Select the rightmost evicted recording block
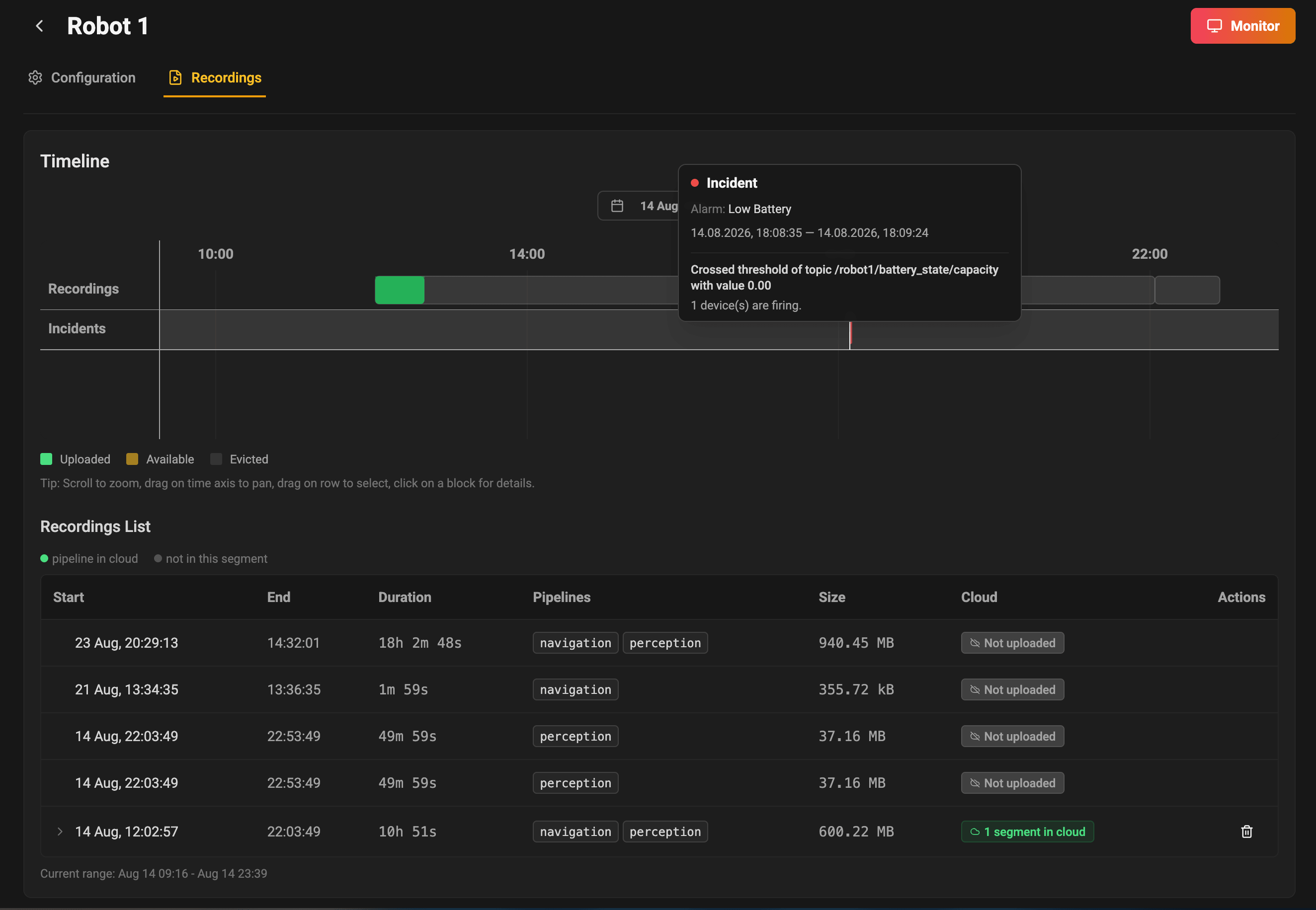Viewport: 1316px width, 910px height. tap(1187, 290)
